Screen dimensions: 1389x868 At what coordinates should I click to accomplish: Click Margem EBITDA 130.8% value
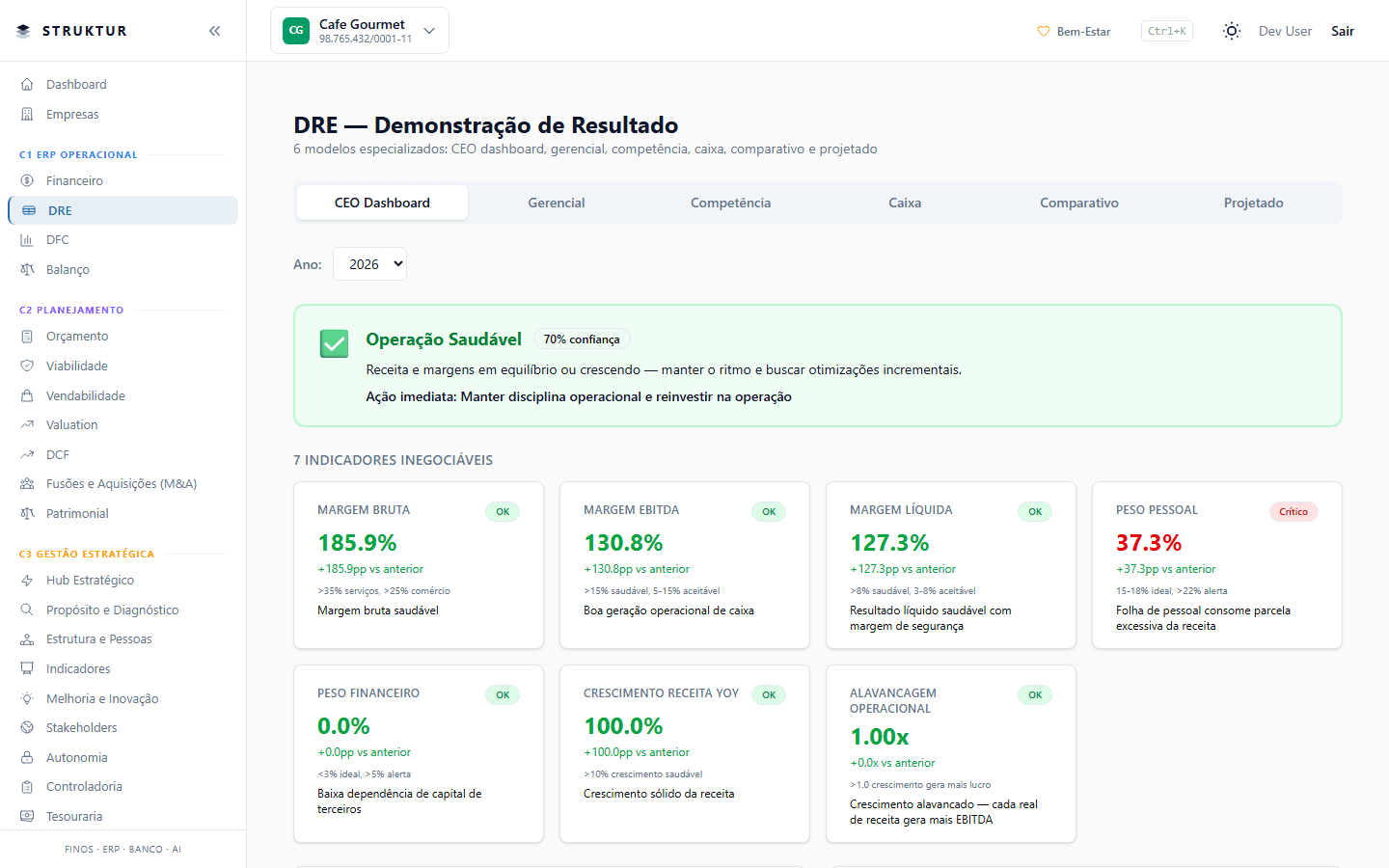coord(623,543)
